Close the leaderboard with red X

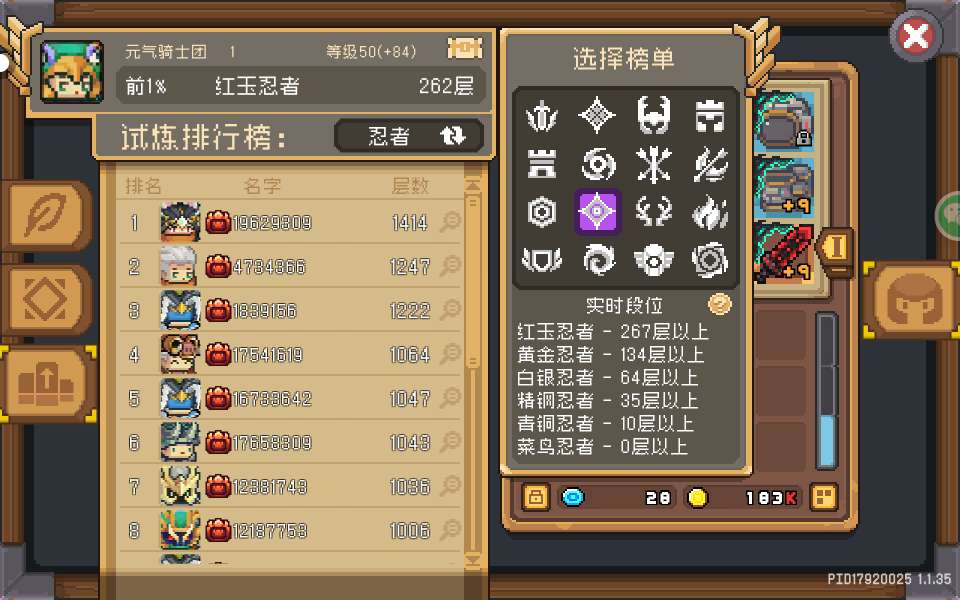coord(915,36)
